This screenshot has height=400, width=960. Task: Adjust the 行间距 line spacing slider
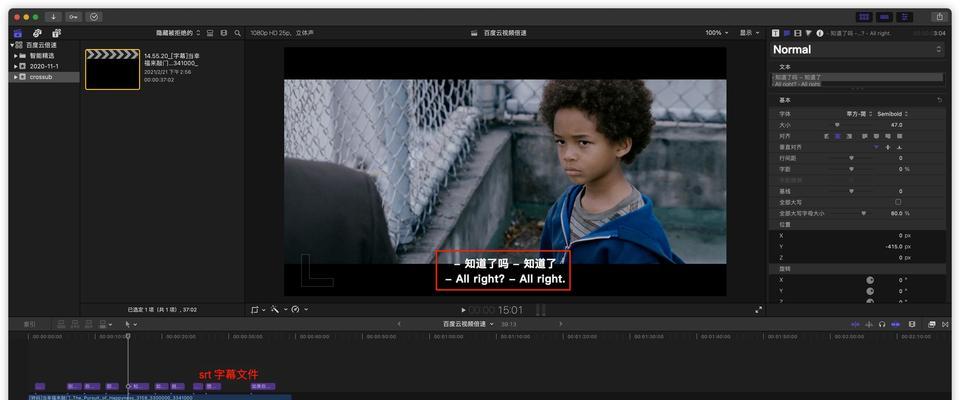[850, 158]
